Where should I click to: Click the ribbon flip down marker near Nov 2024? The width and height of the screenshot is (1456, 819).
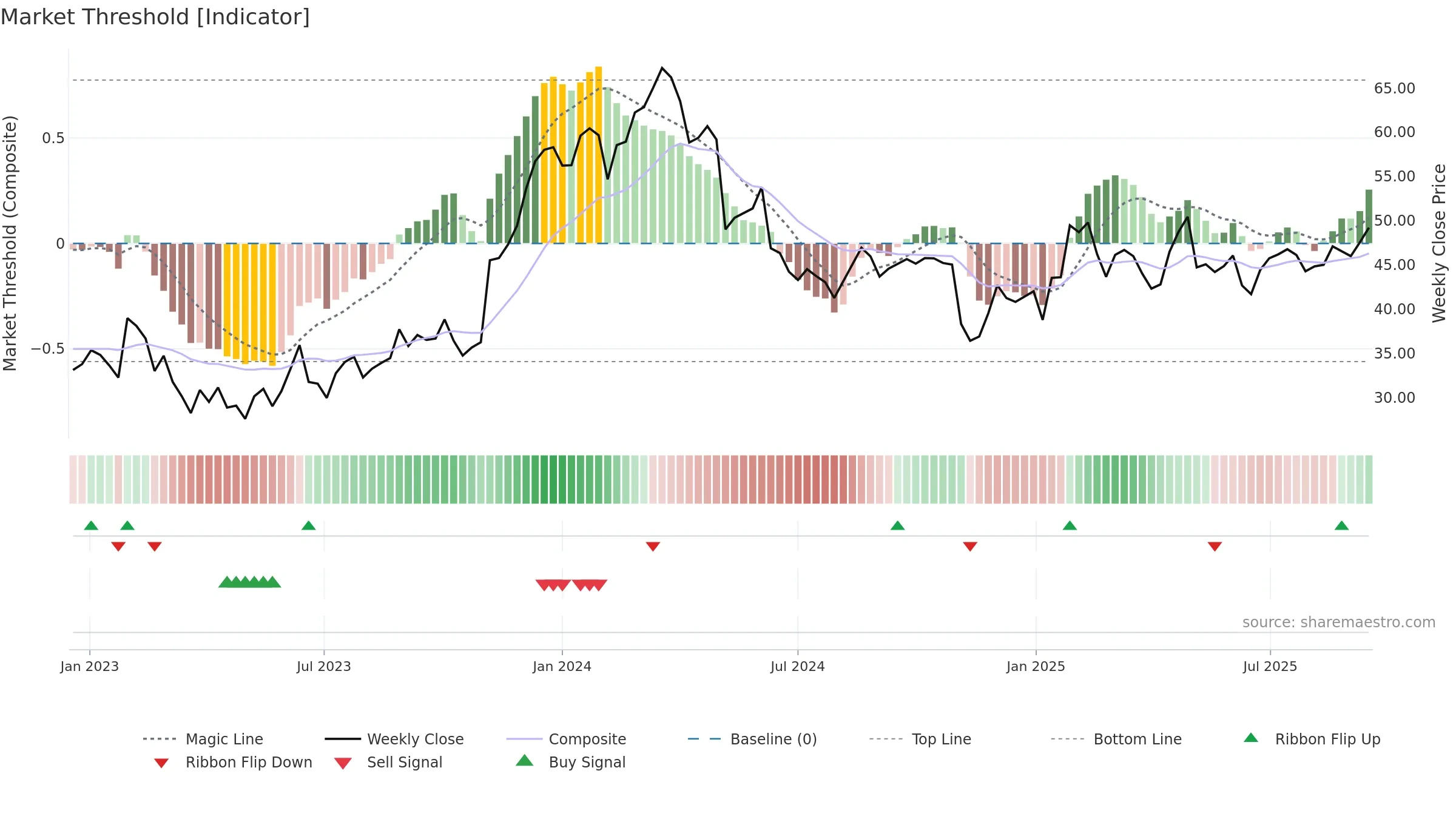coord(970,546)
